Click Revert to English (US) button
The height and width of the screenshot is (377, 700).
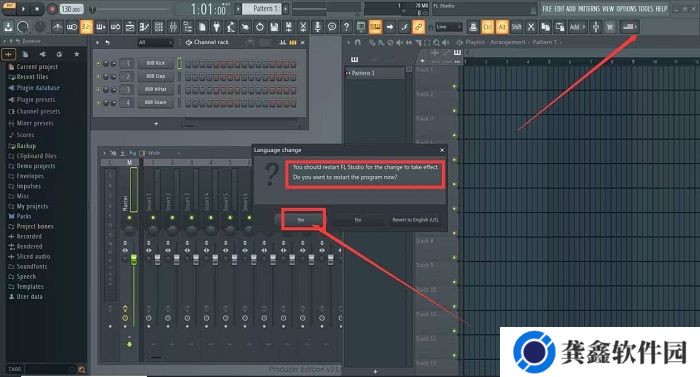[415, 220]
